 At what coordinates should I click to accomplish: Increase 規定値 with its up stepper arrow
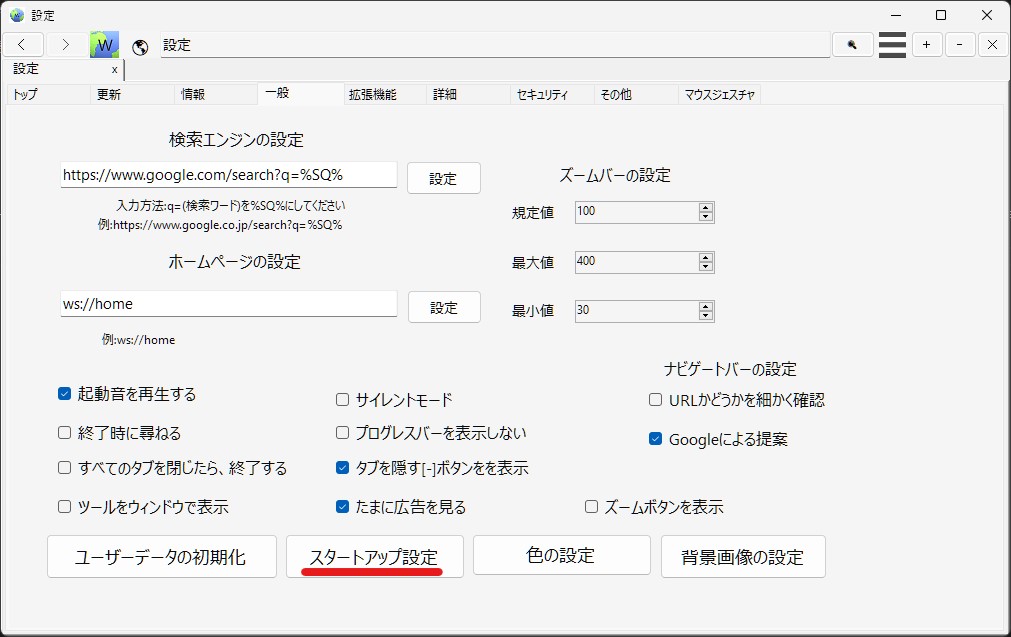coord(705,207)
